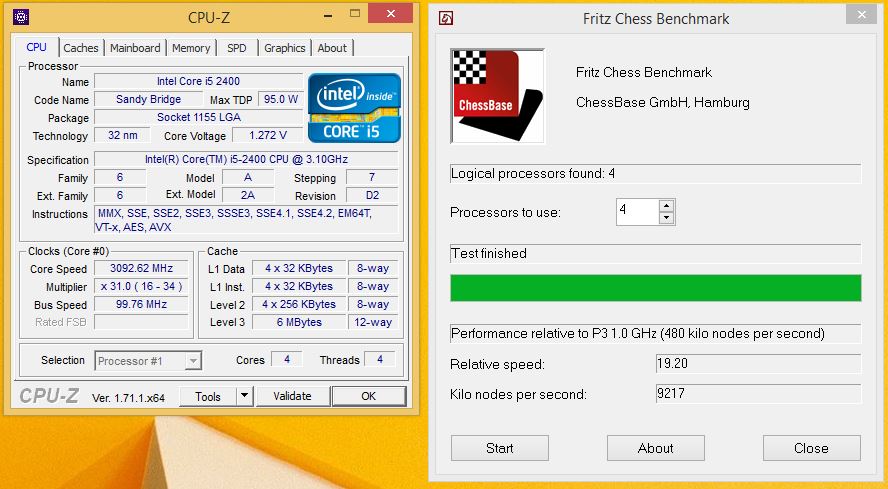The image size is (888, 489).
Task: Click the Threads count field
Action: (x=379, y=360)
